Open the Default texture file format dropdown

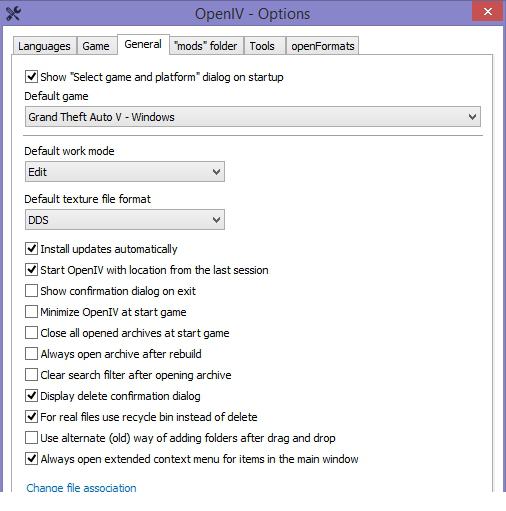point(125,220)
